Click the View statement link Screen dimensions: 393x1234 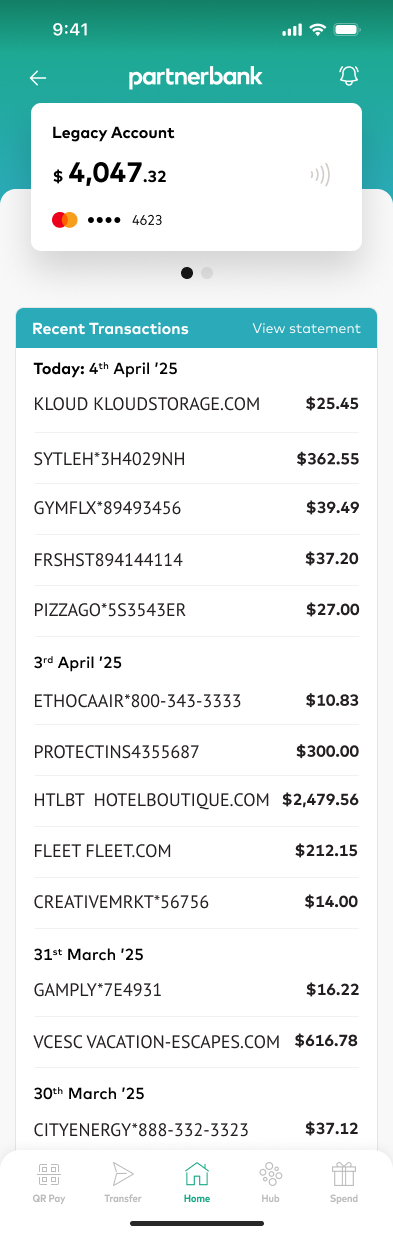[x=306, y=328]
